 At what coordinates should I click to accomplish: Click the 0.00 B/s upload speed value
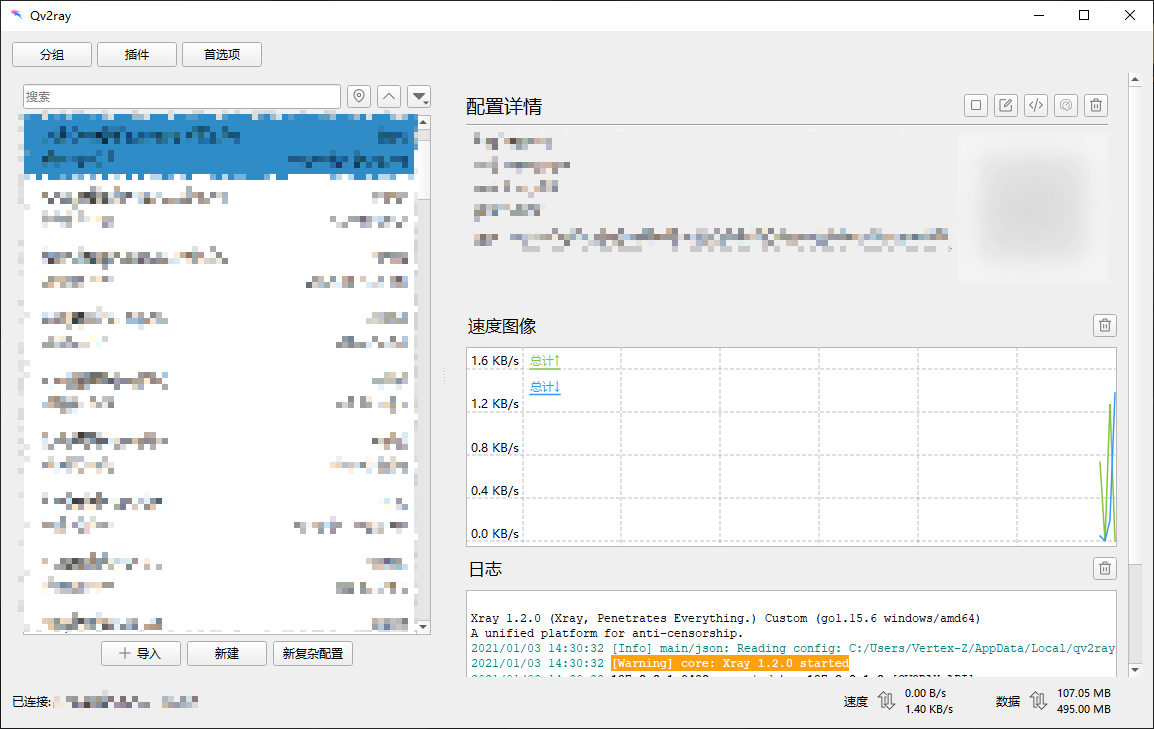pyautogui.click(x=926, y=693)
